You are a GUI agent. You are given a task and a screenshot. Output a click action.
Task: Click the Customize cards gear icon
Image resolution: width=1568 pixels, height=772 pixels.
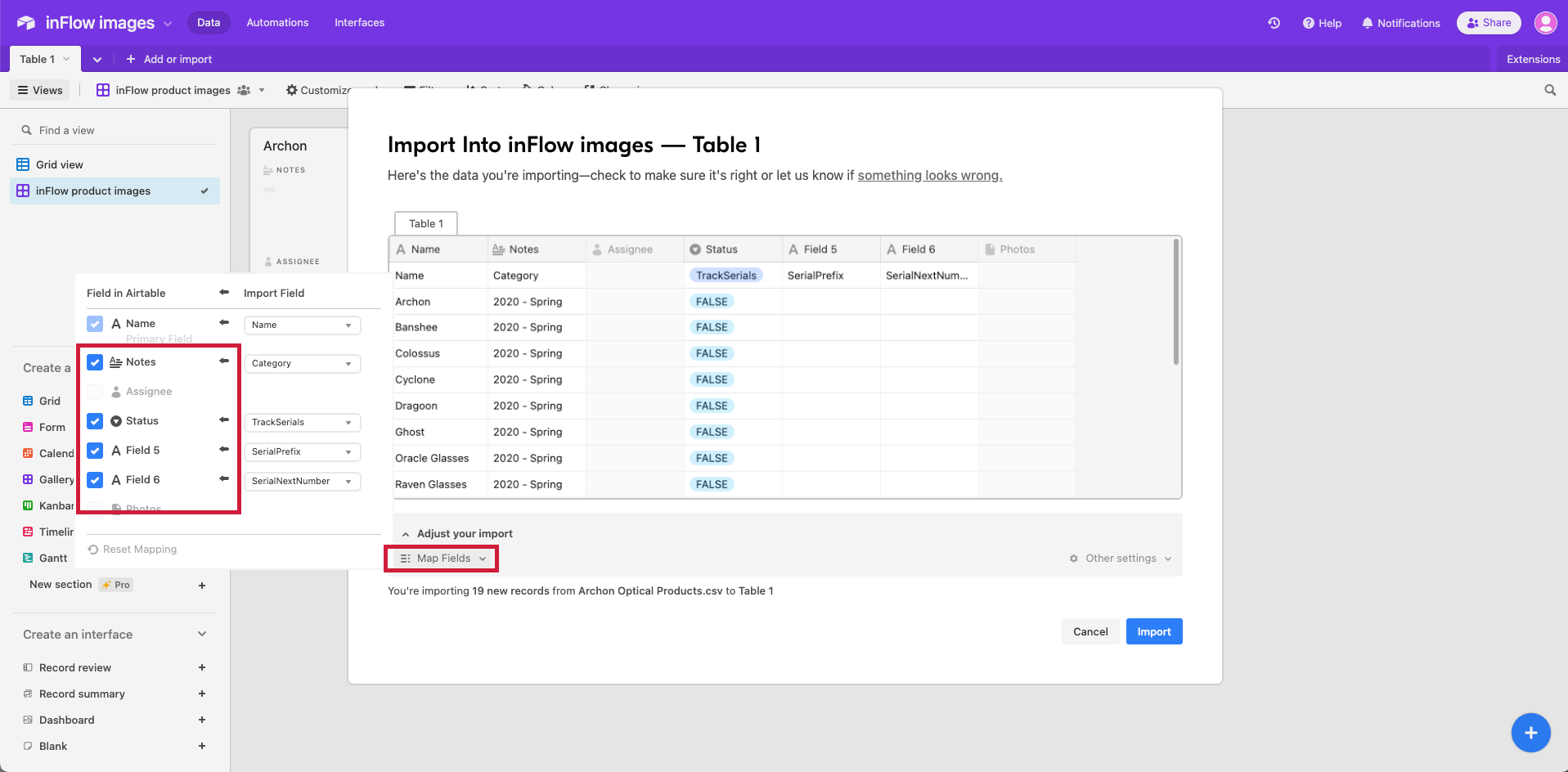tap(291, 90)
